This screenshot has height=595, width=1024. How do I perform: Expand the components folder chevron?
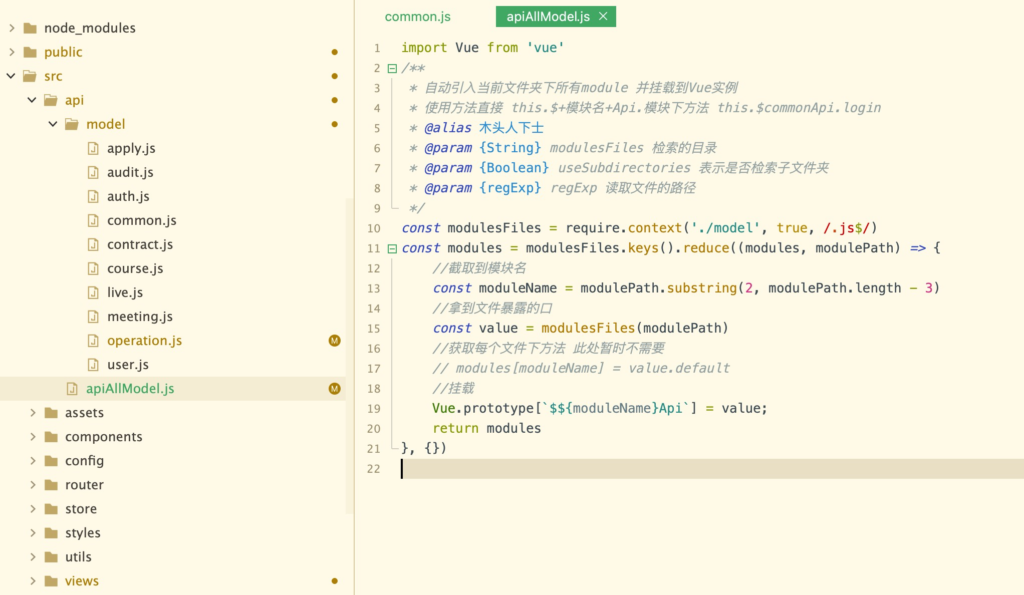pos(33,436)
